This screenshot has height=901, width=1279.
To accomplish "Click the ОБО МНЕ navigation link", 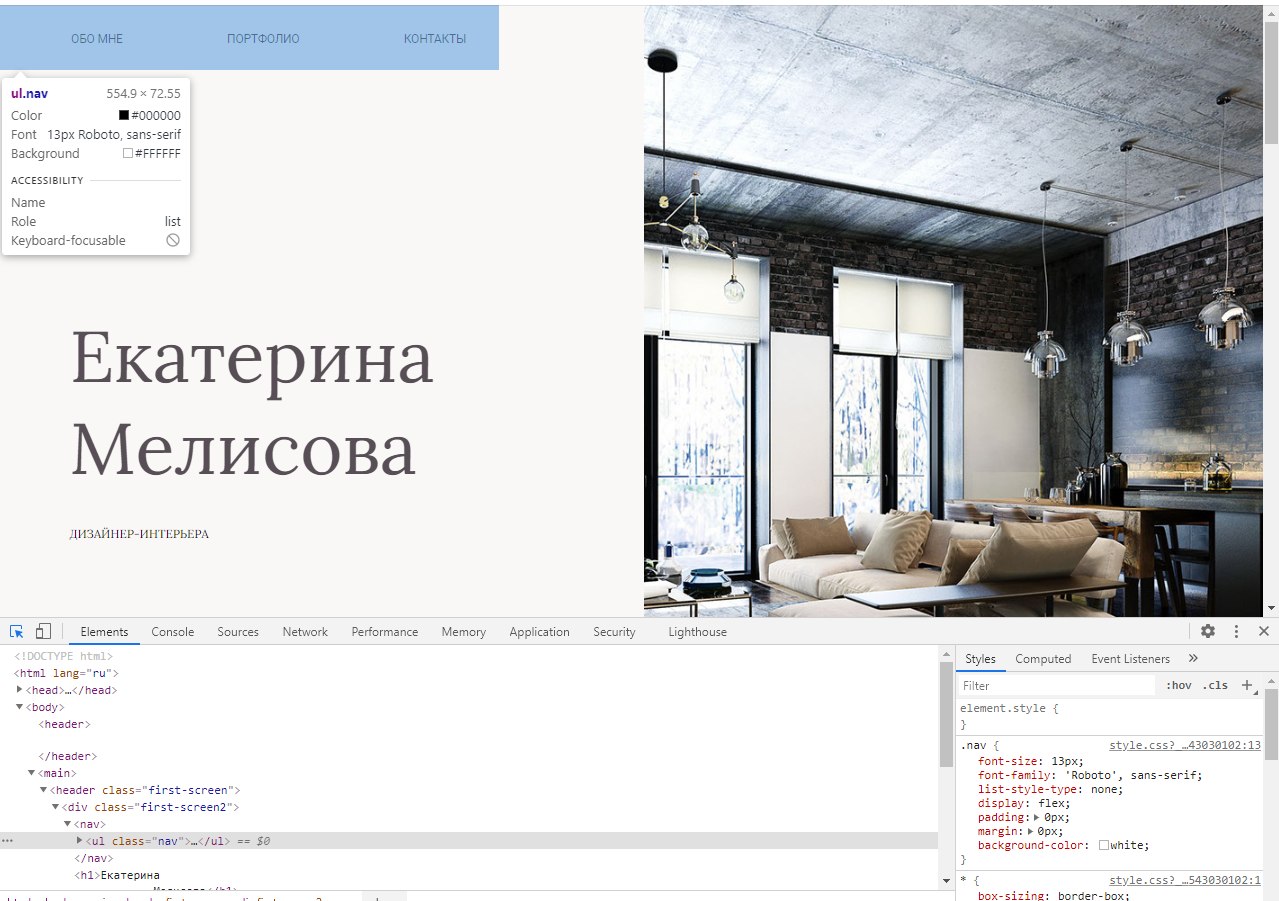I will pyautogui.click(x=97, y=39).
